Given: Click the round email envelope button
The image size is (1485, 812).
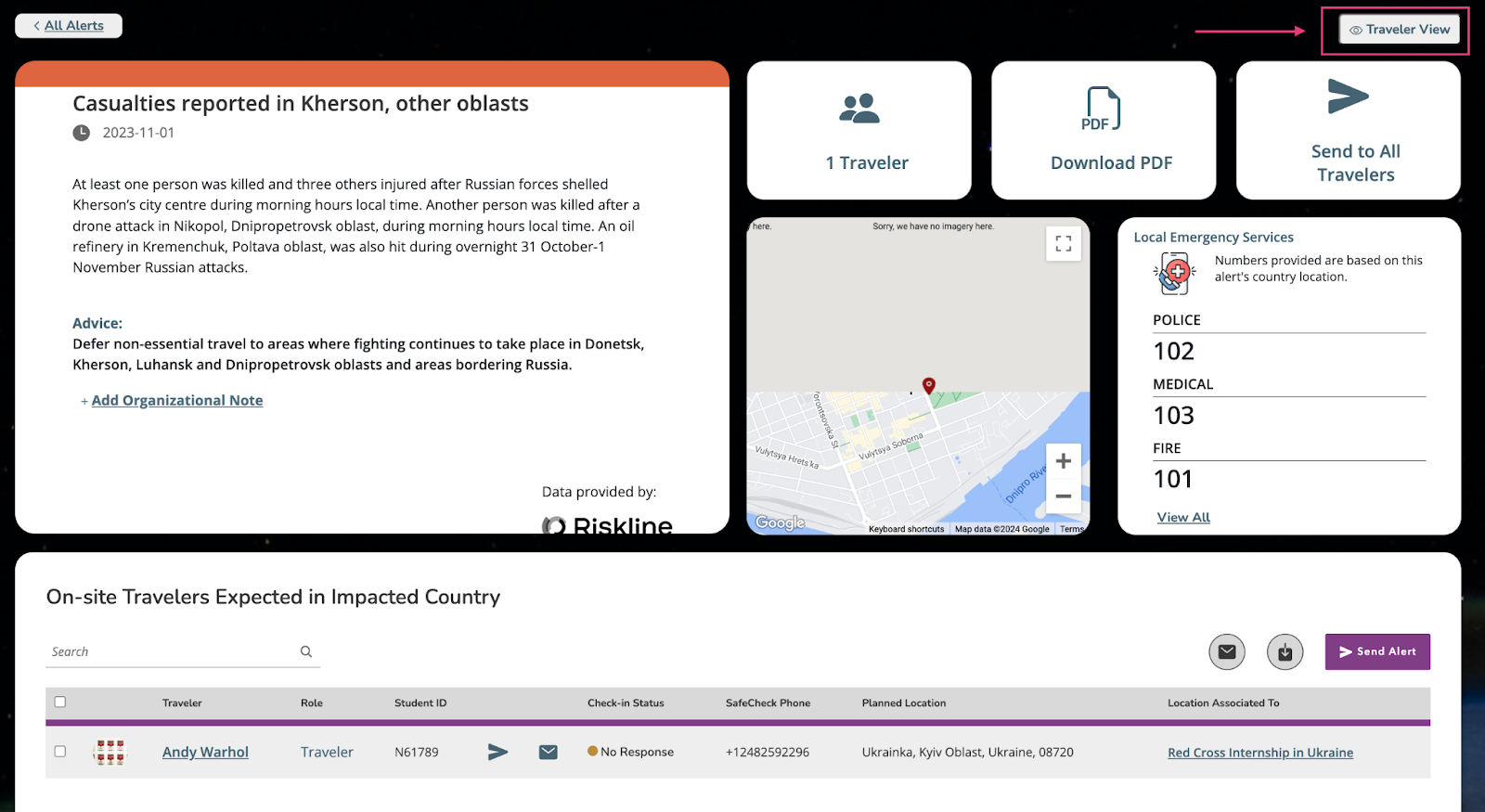Looking at the screenshot, I should point(1227,651).
